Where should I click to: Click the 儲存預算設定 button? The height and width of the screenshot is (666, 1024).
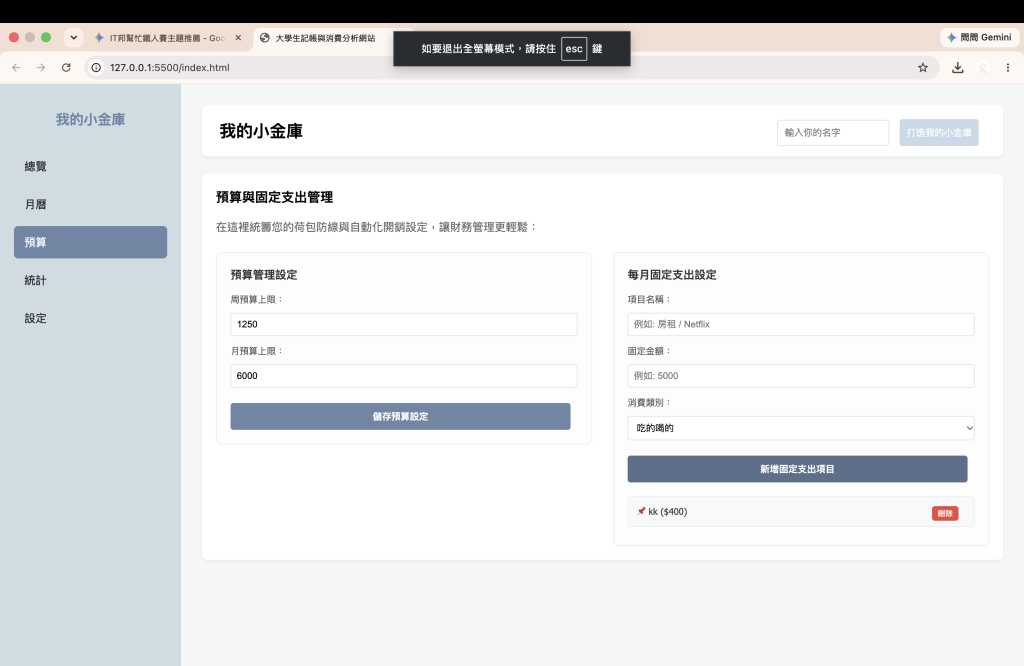tap(400, 417)
